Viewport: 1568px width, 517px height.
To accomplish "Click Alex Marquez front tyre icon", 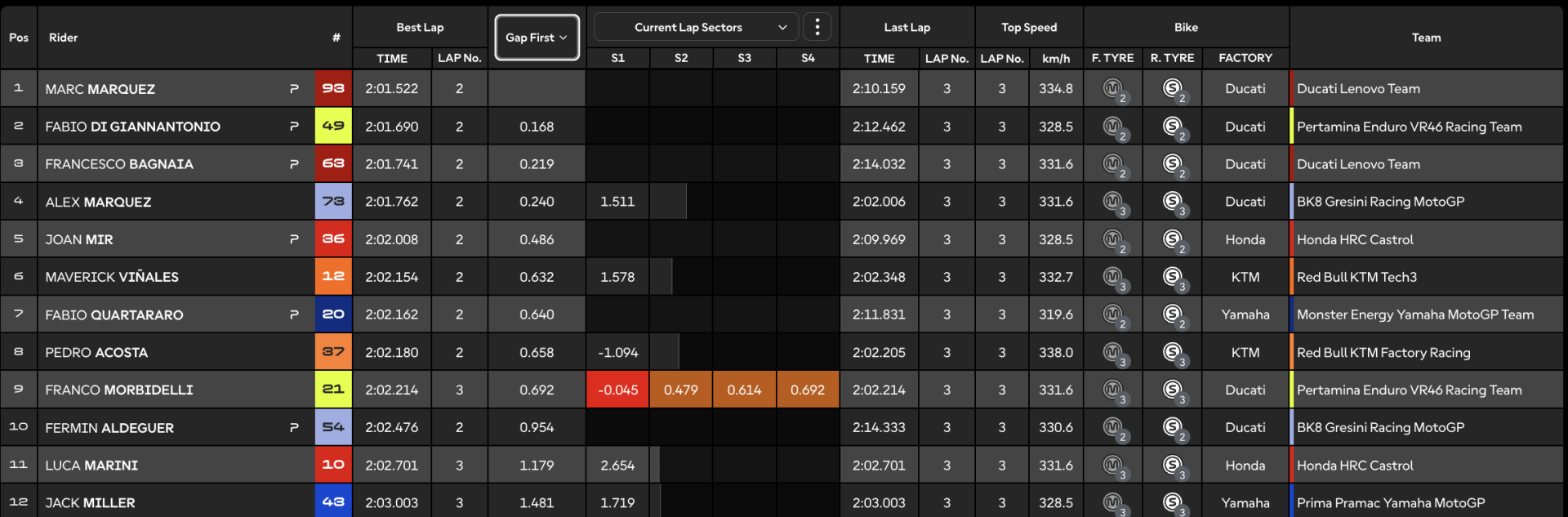I will point(1115,203).
